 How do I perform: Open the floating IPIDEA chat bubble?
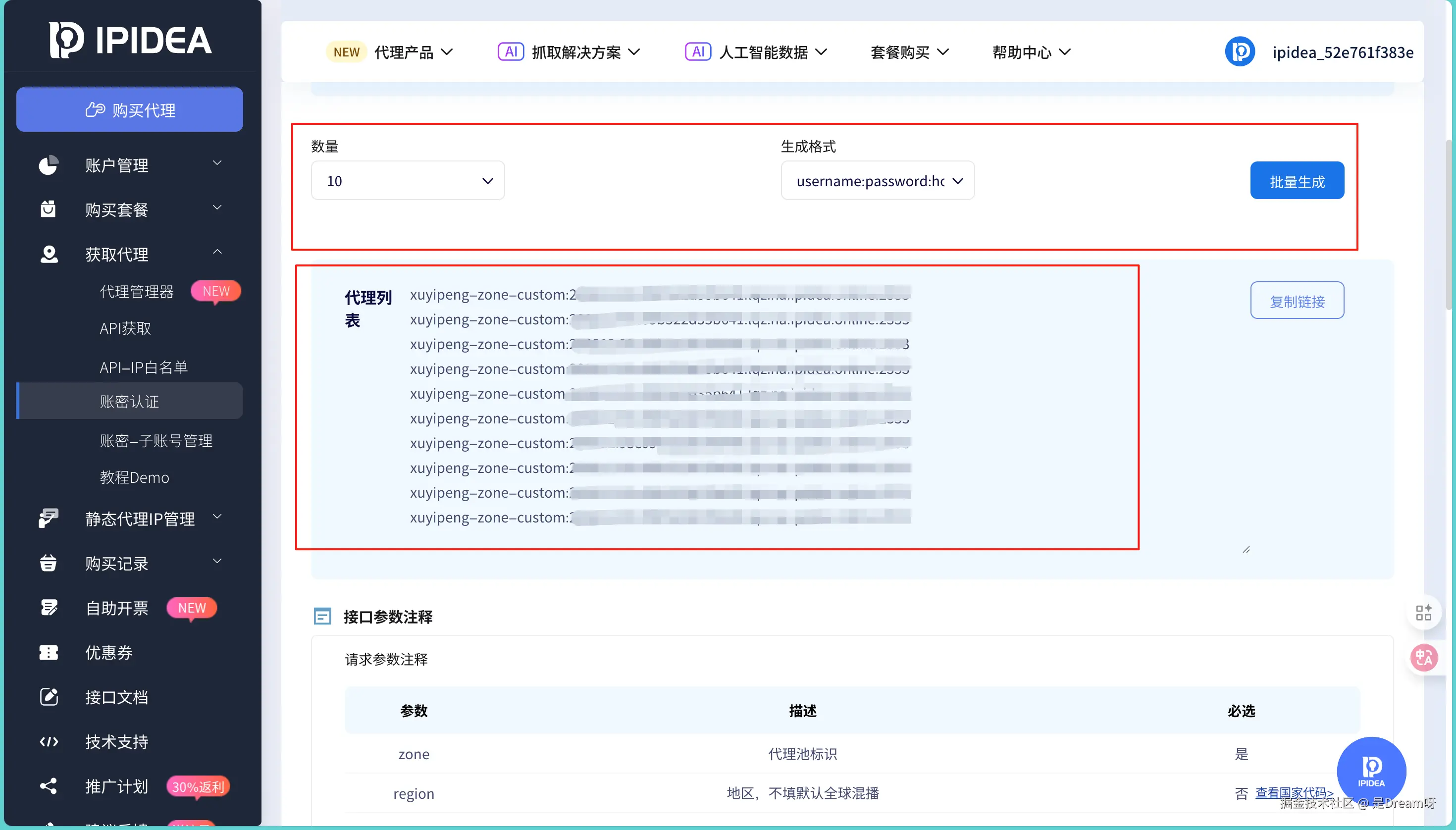pyautogui.click(x=1371, y=771)
